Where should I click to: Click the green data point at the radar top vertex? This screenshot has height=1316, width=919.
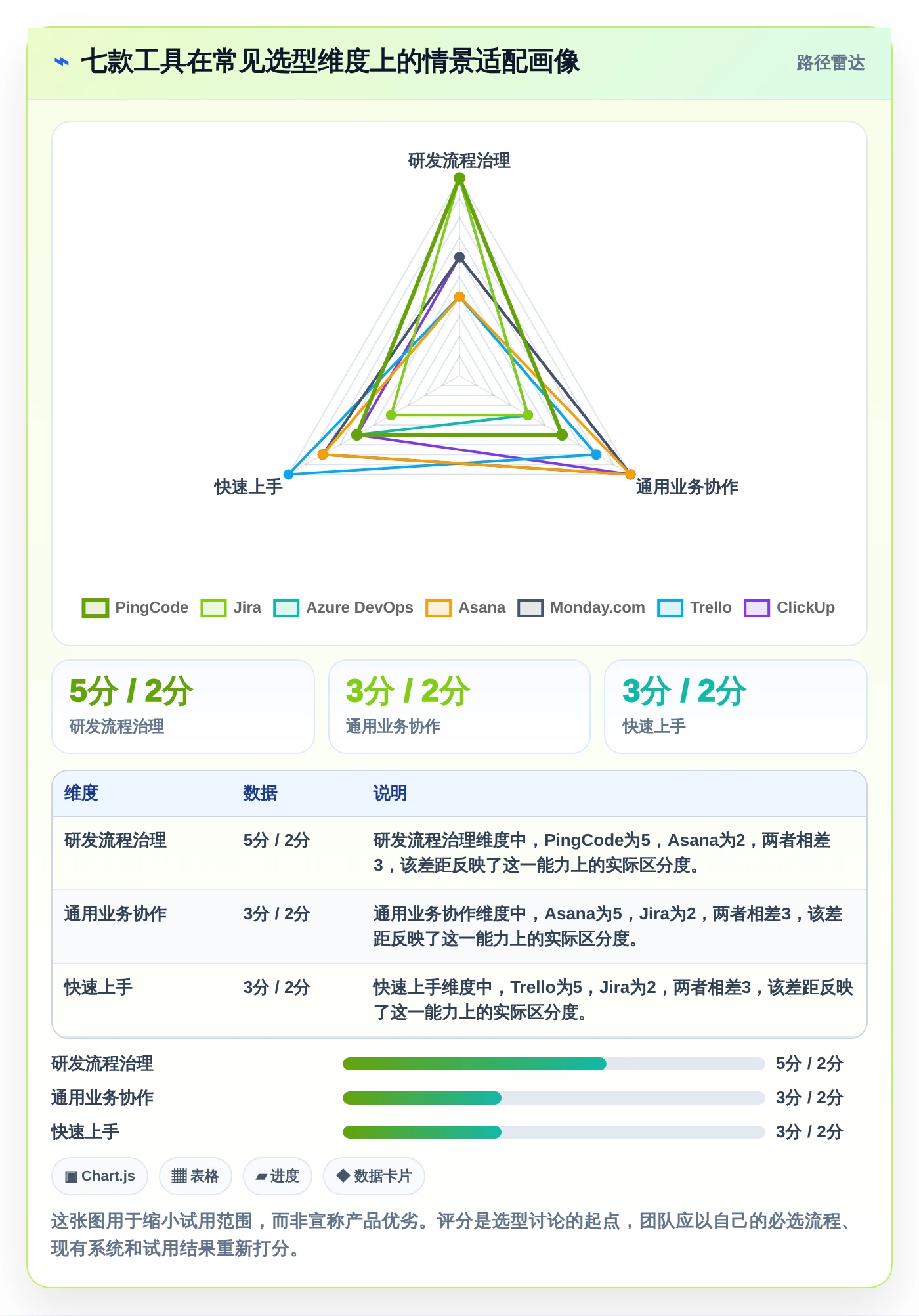coord(460,178)
